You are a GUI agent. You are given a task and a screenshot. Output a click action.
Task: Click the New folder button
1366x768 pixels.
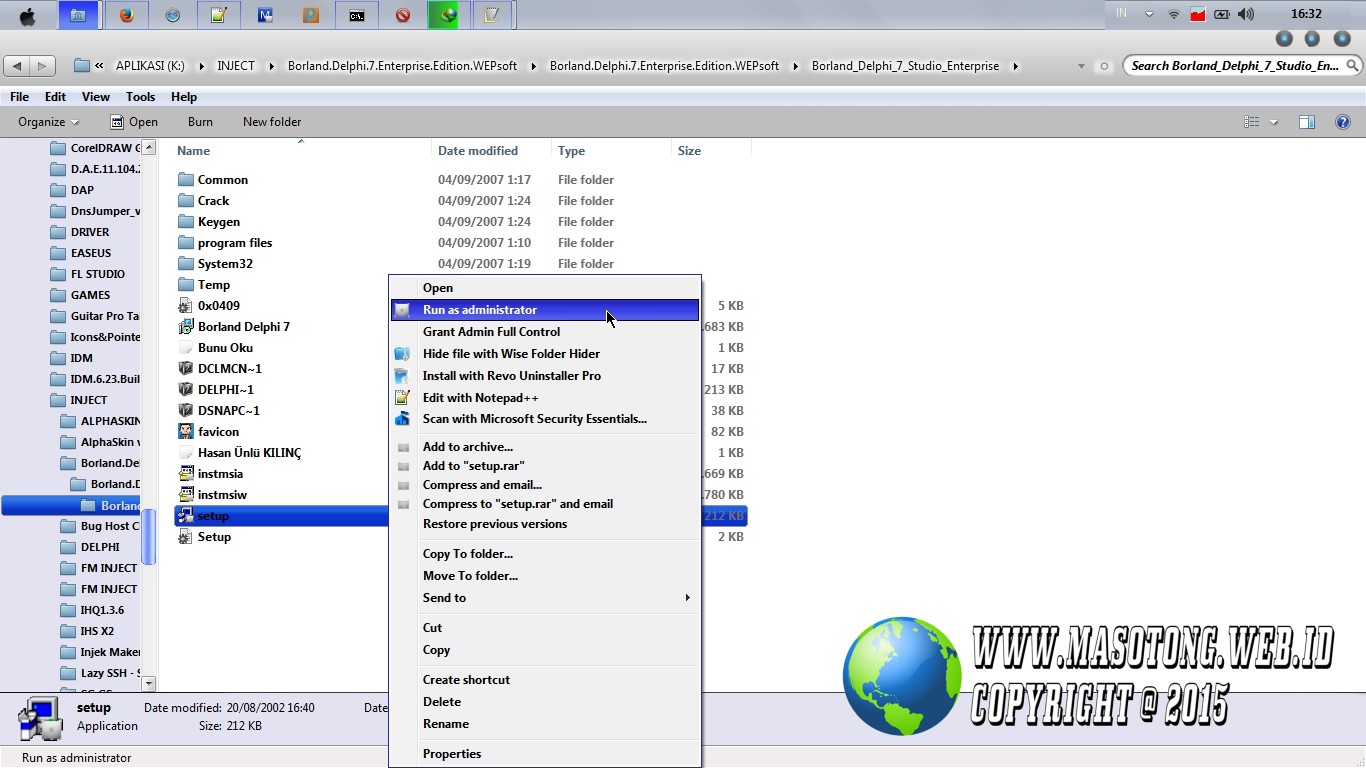coord(272,122)
